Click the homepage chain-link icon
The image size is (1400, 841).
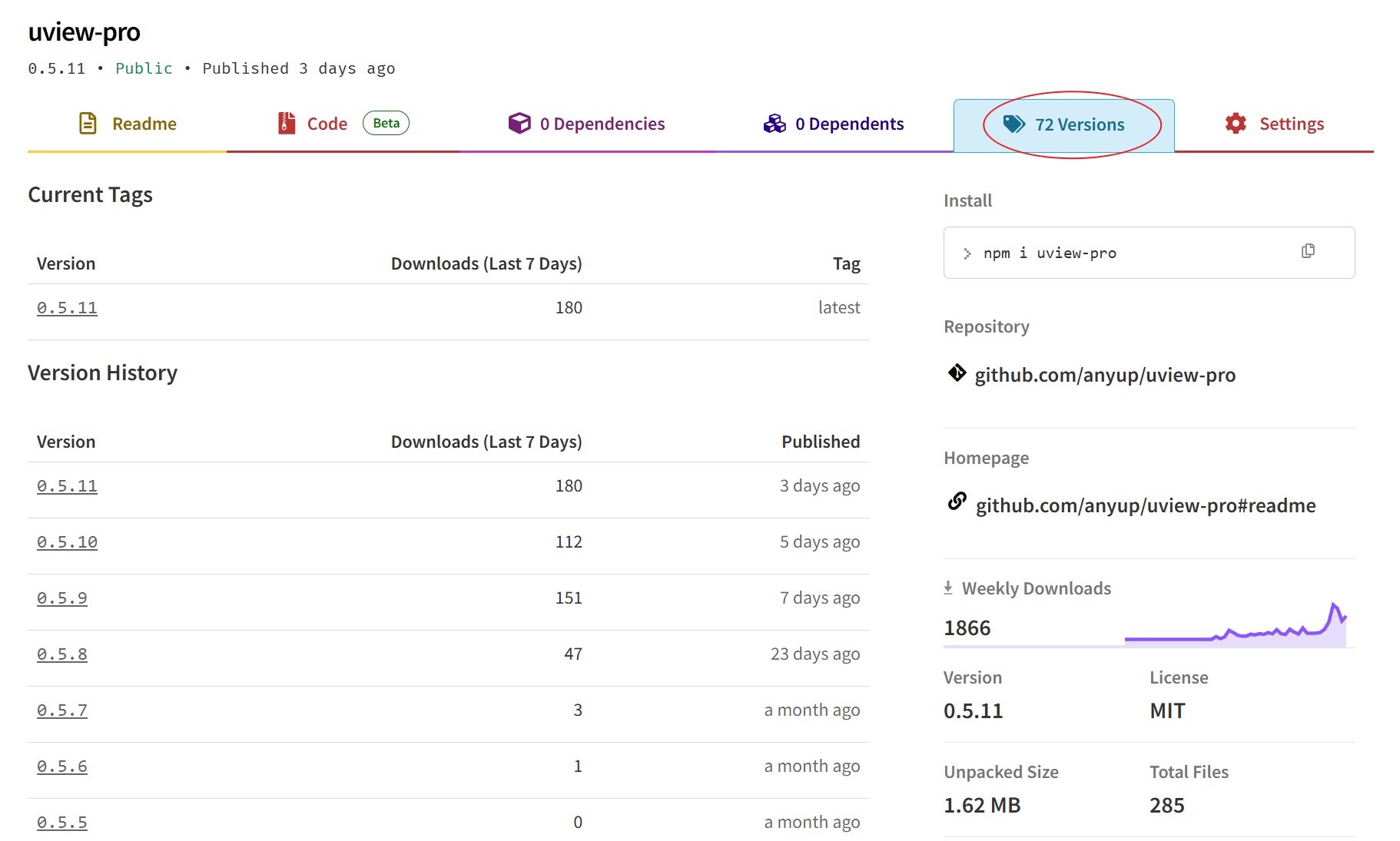coord(957,502)
